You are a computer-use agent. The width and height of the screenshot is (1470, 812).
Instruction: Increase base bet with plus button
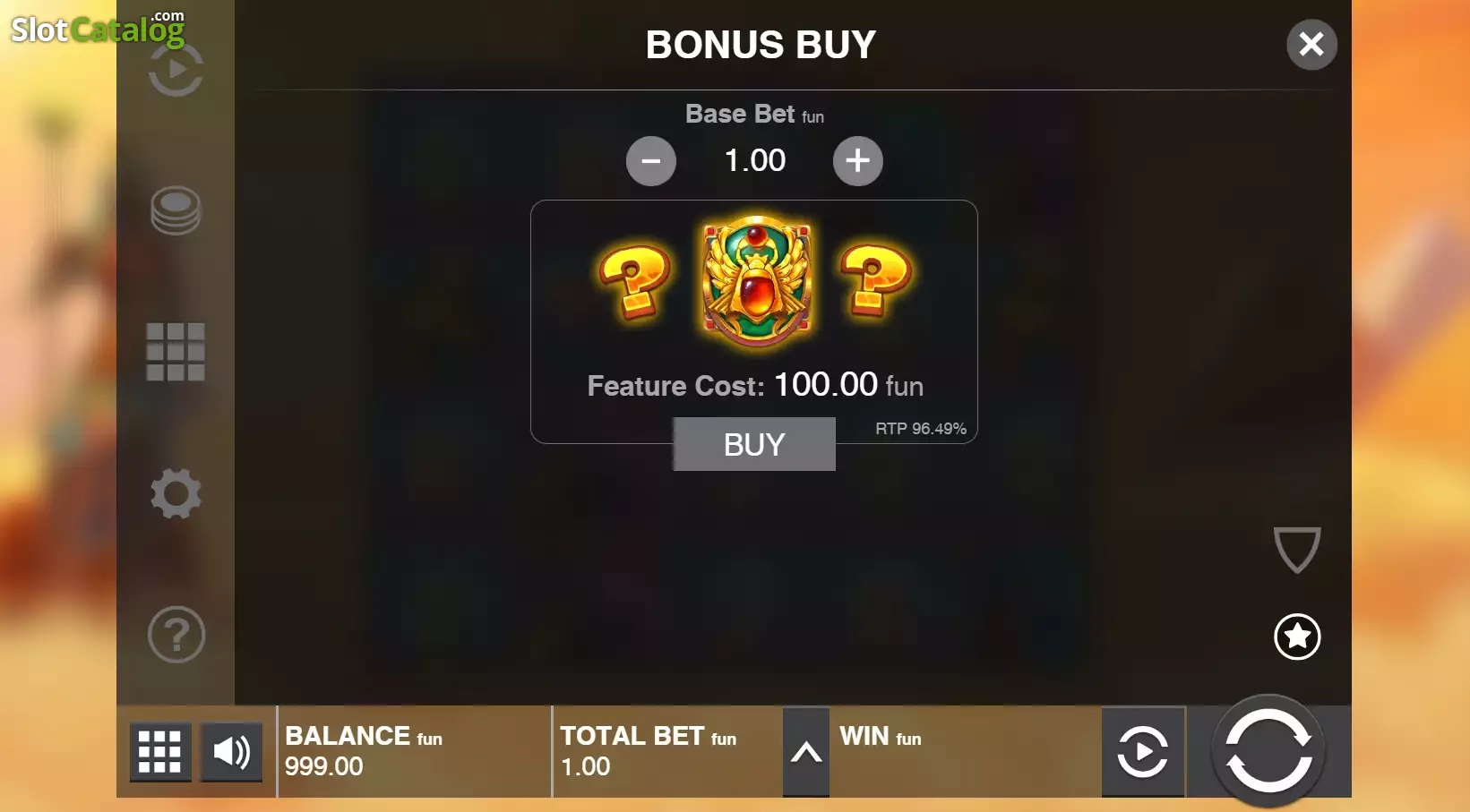coord(858,161)
